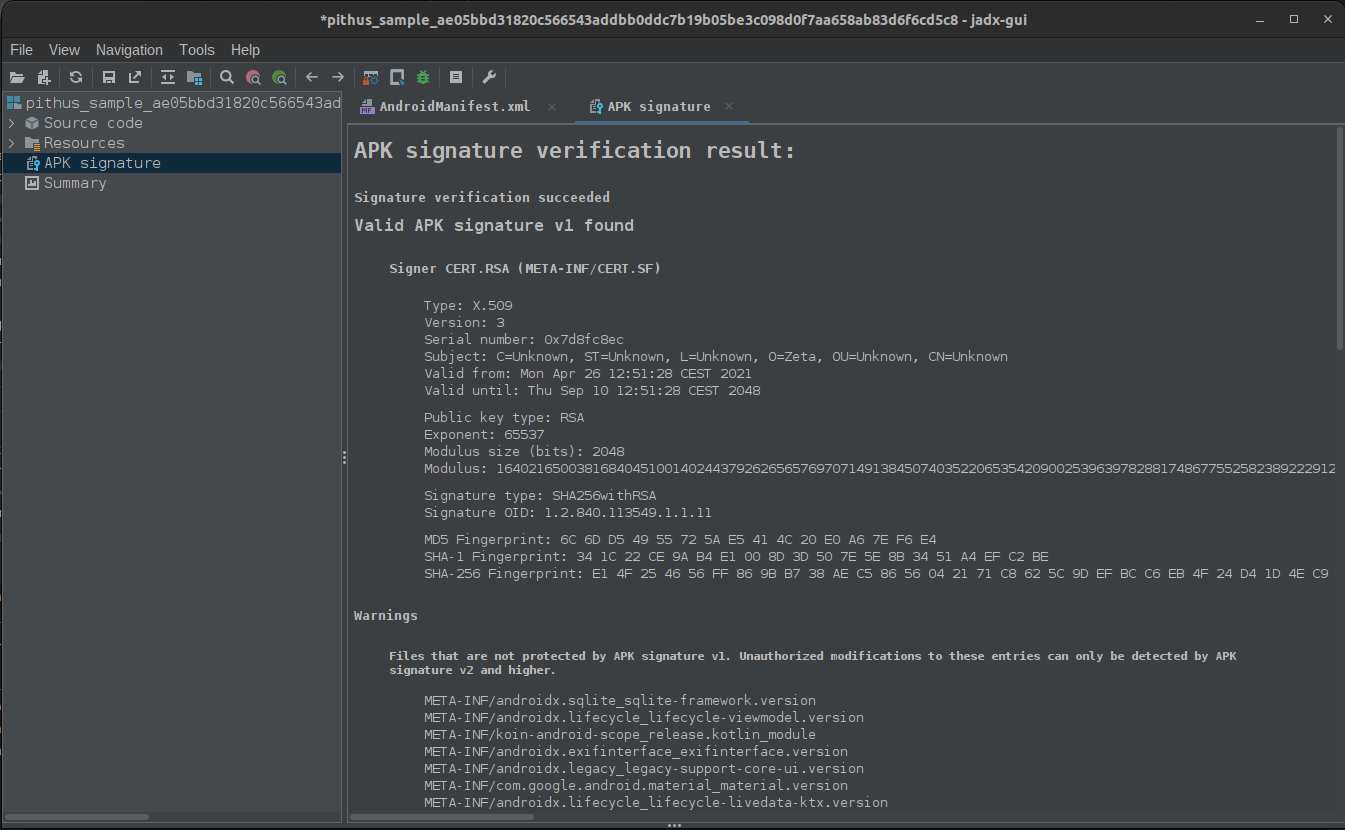Open the Tools menu
Screen dimensions: 1345x830
point(197,49)
